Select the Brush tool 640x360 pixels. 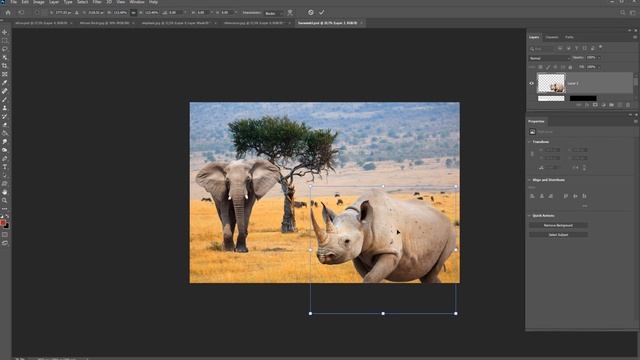(4, 100)
